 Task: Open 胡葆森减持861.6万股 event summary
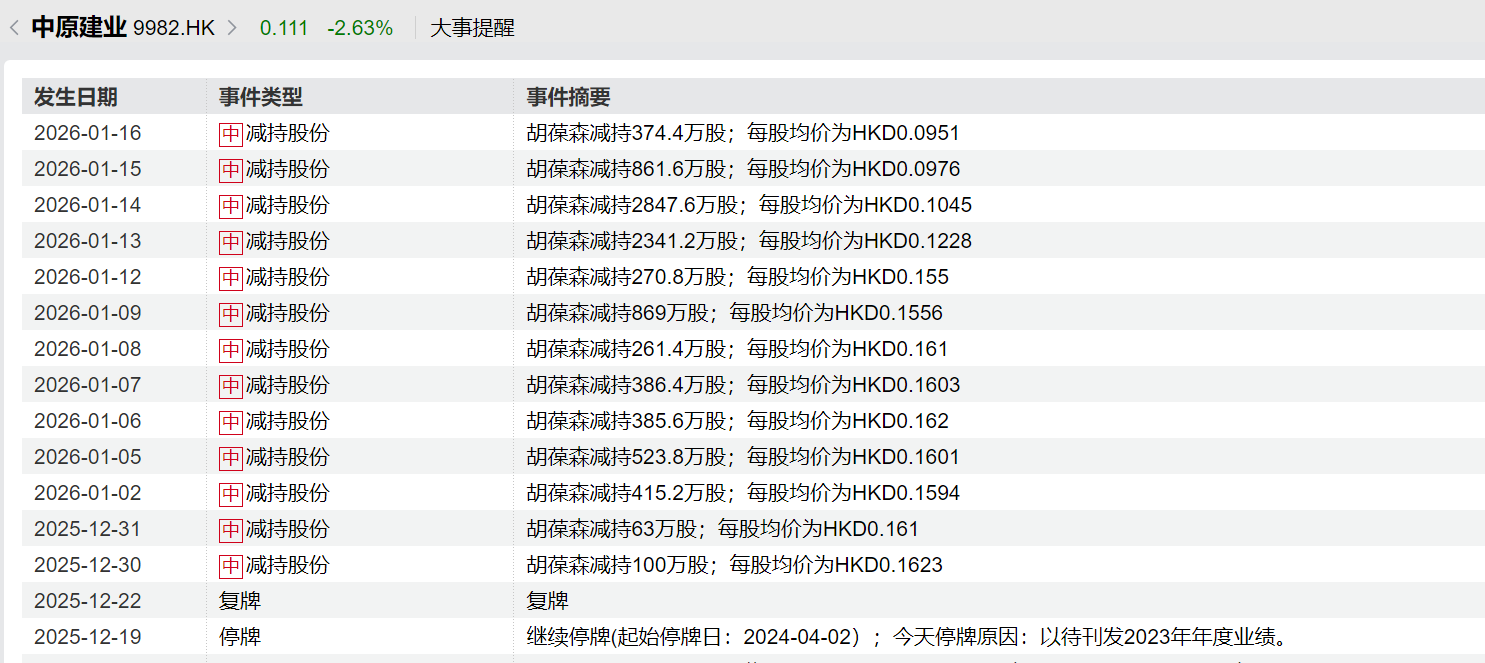click(743, 169)
